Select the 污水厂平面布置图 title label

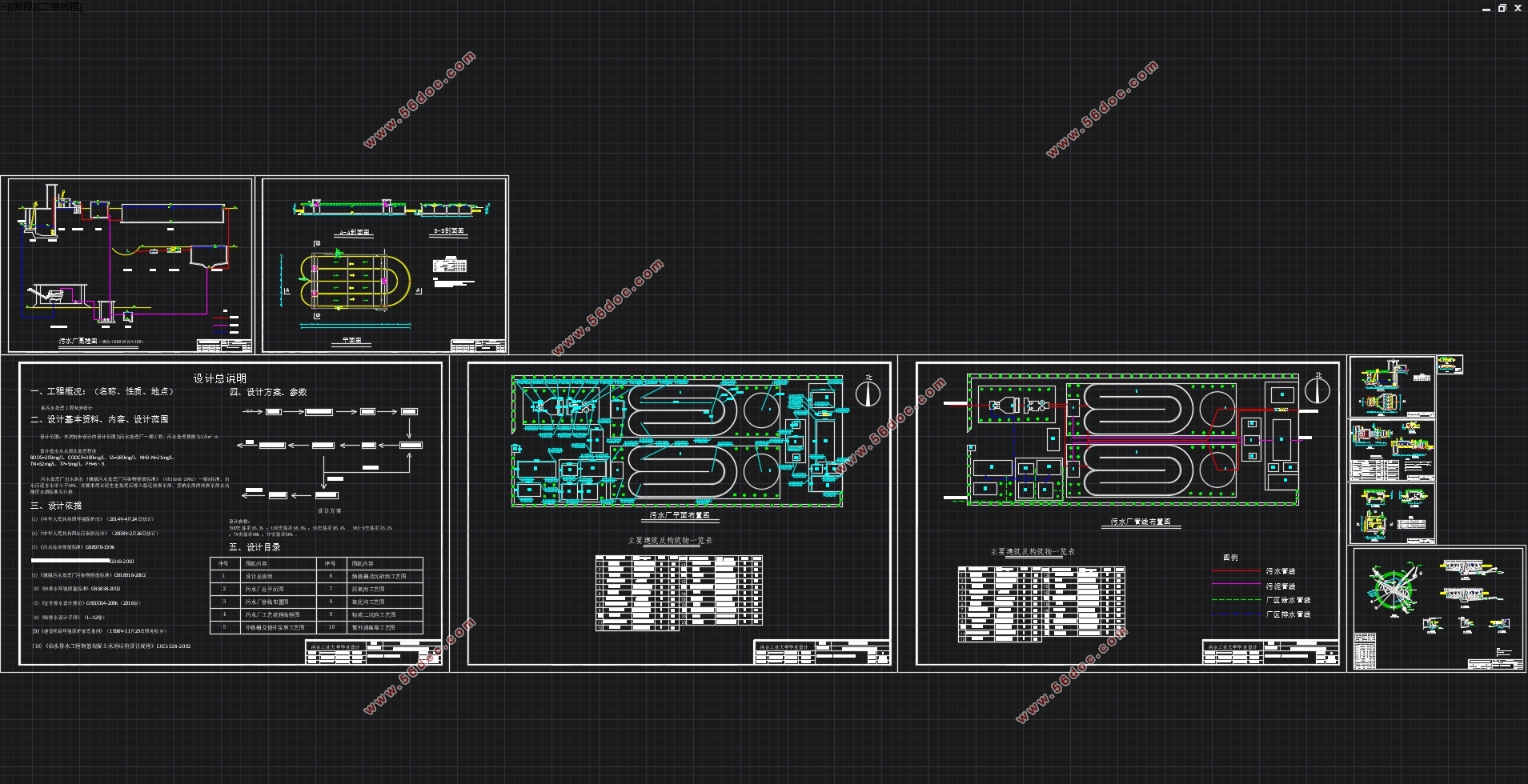679,516
